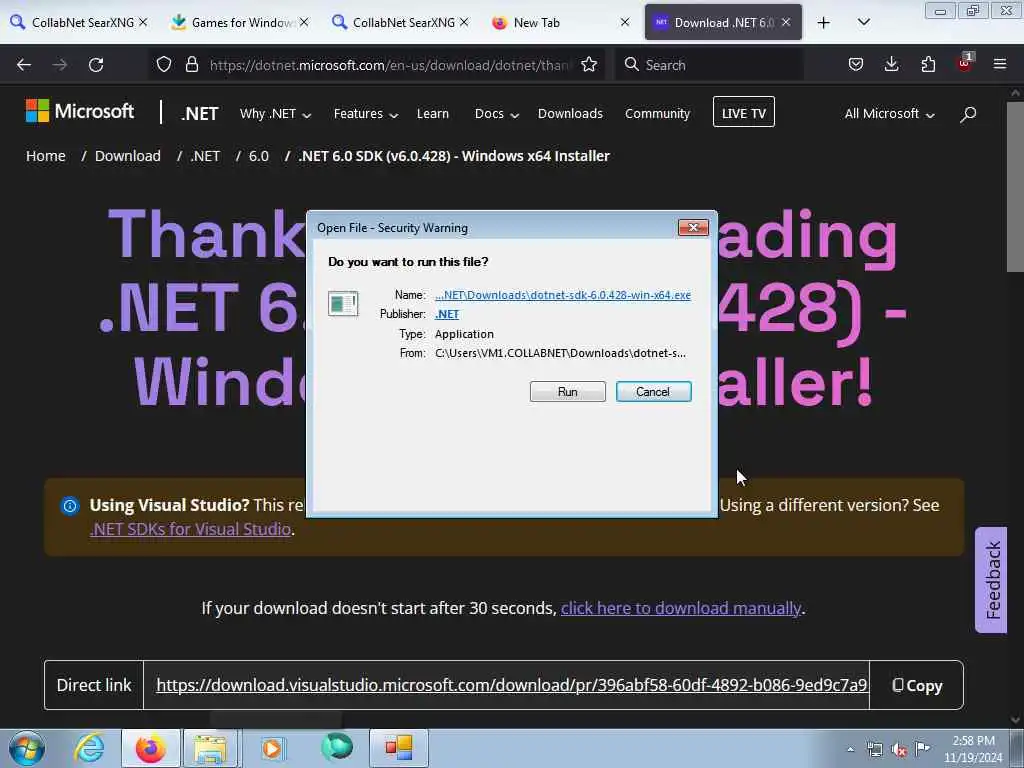Click the padlock site security icon

191,65
